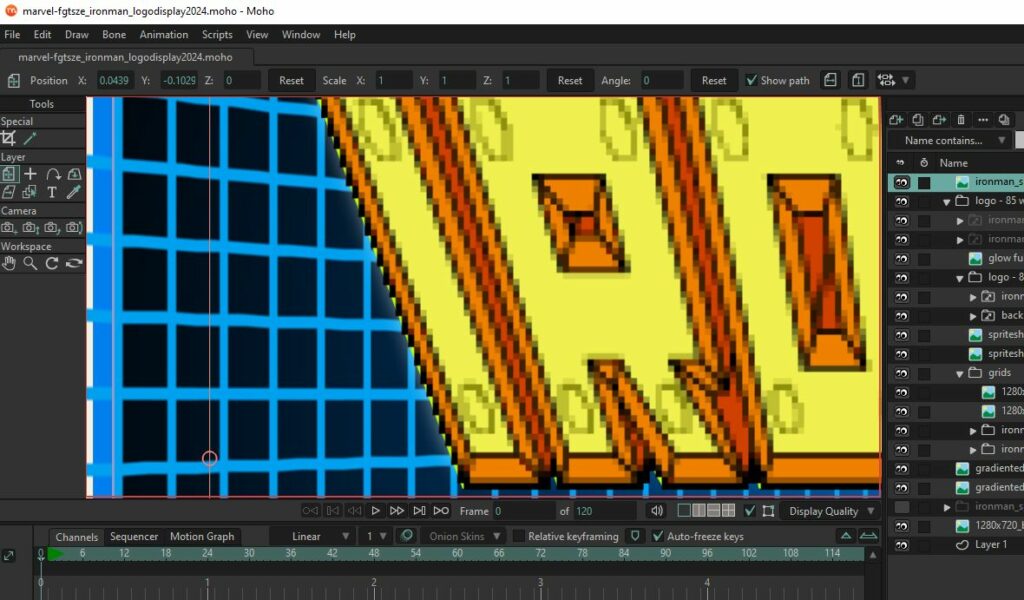Hide the ironman_s layer with its eye toggle
This screenshot has height=600, width=1024.
[x=900, y=182]
